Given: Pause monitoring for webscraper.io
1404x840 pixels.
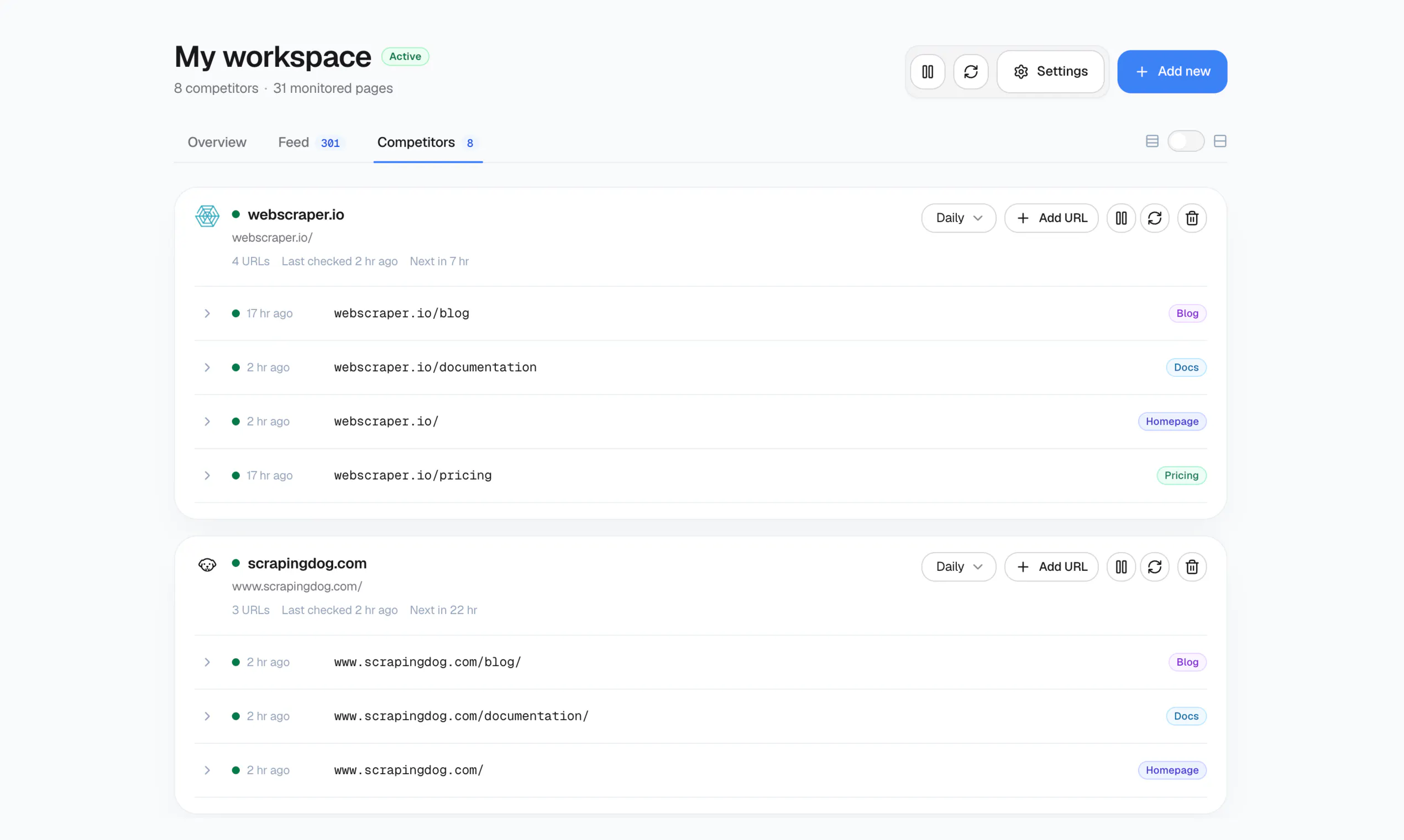Looking at the screenshot, I should (x=1121, y=218).
